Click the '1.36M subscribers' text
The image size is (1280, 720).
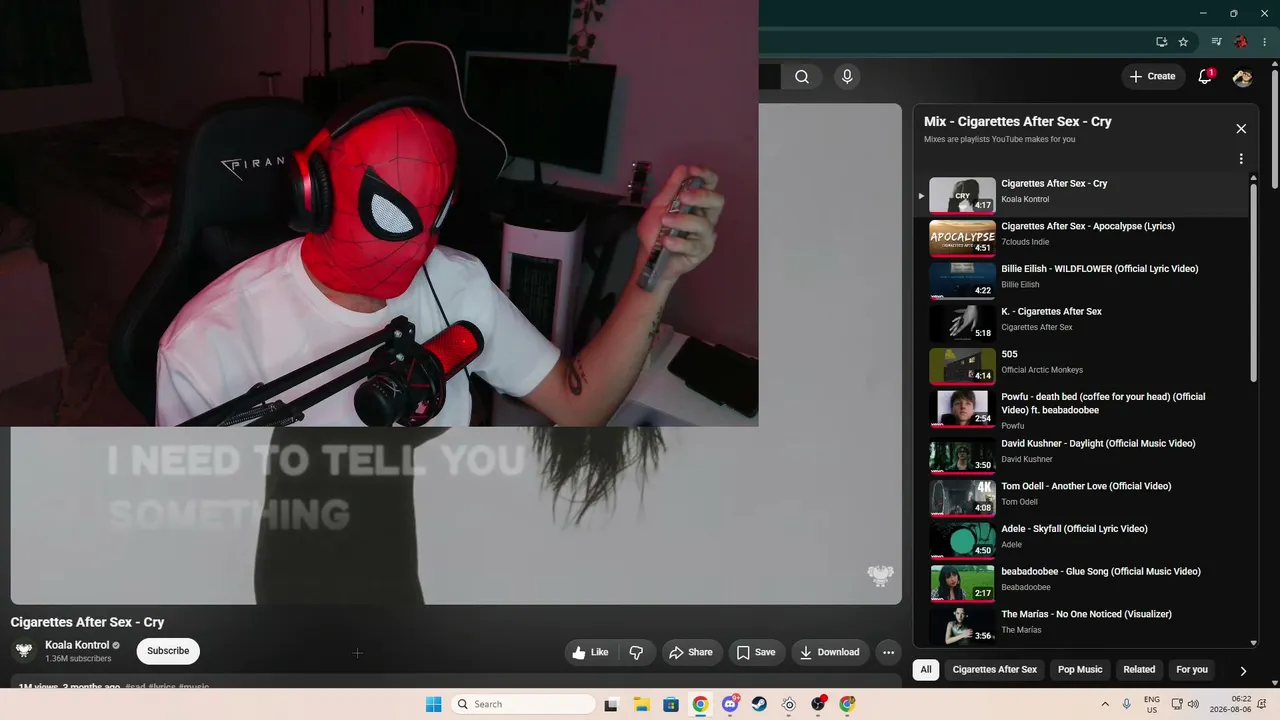click(78, 659)
